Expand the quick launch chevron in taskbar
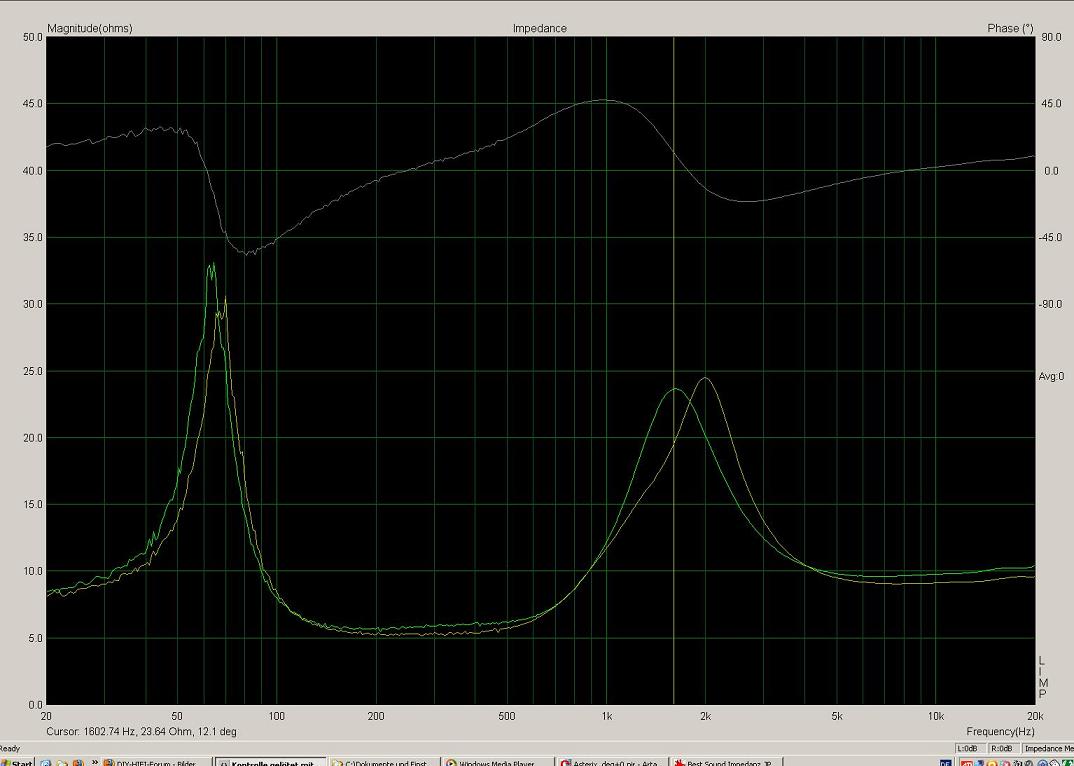The image size is (1074, 766). [x=95, y=762]
